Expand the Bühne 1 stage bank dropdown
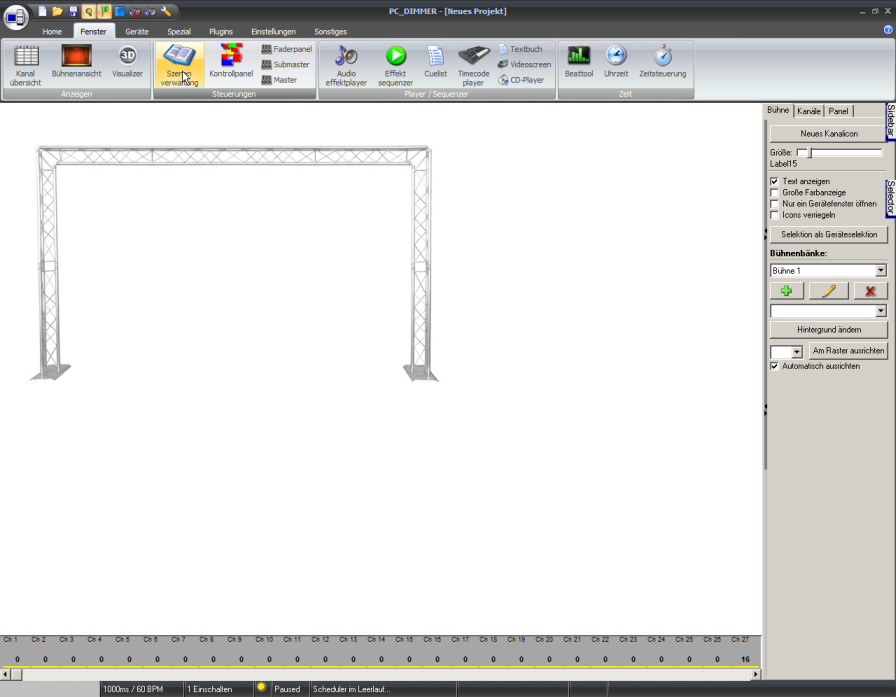The height and width of the screenshot is (697, 896). [x=881, y=270]
